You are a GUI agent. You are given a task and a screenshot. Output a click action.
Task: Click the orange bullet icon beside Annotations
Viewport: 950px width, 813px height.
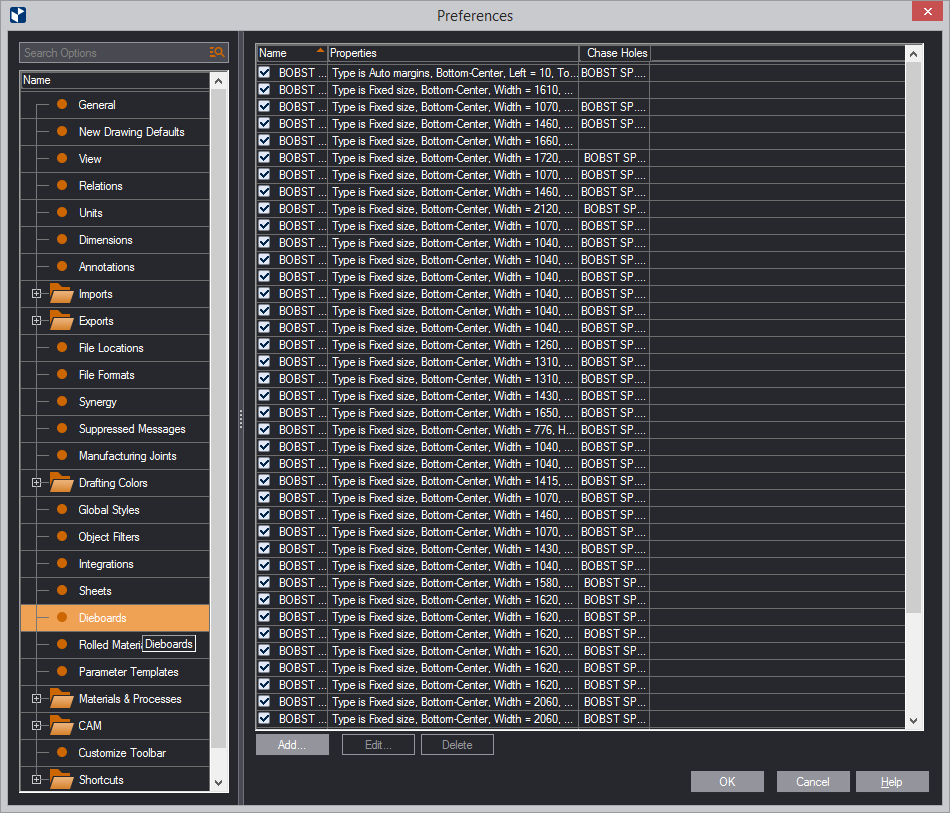point(62,266)
